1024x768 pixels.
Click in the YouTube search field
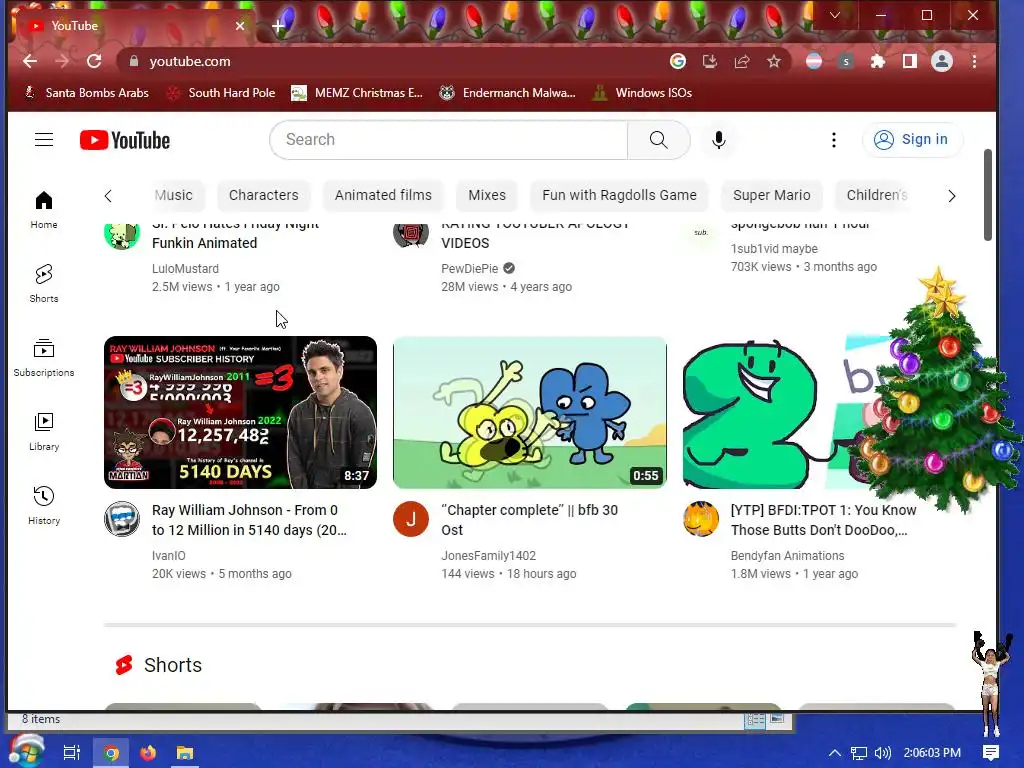pos(449,140)
